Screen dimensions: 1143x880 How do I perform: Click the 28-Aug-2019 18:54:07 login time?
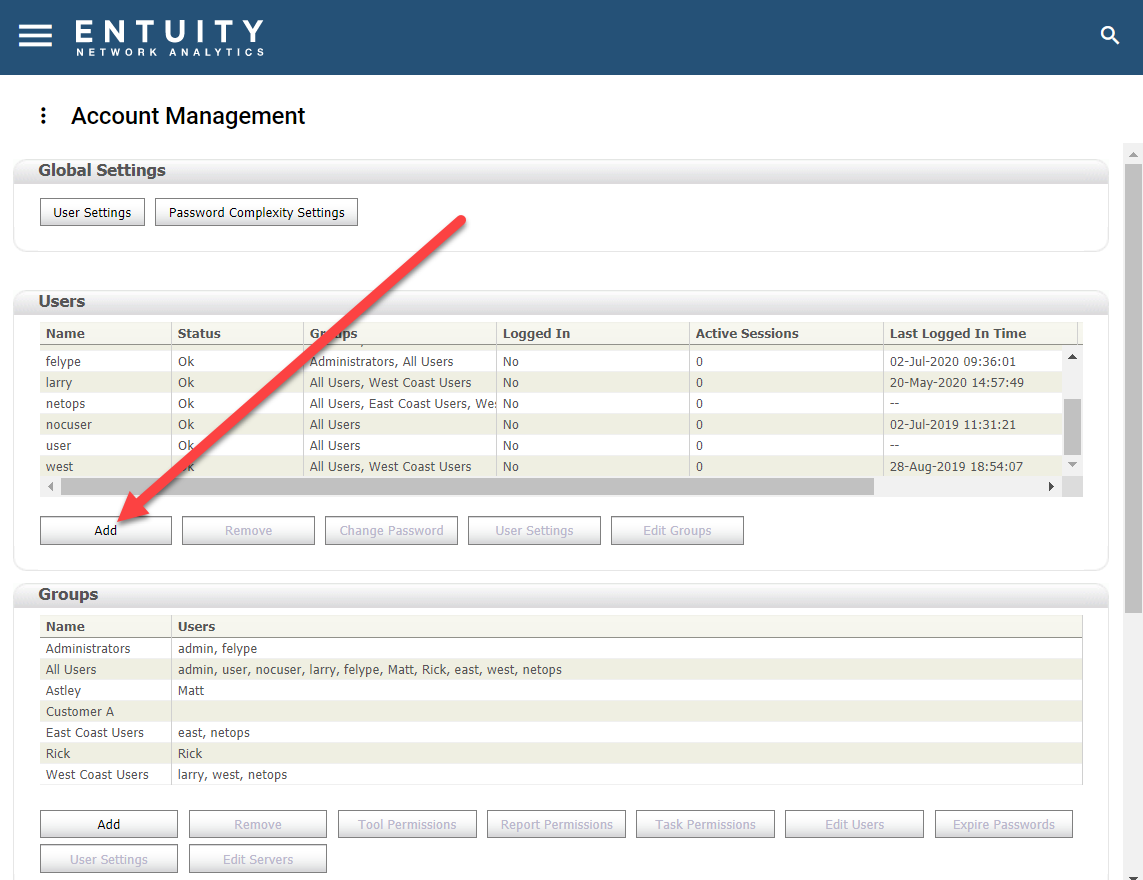pos(956,467)
